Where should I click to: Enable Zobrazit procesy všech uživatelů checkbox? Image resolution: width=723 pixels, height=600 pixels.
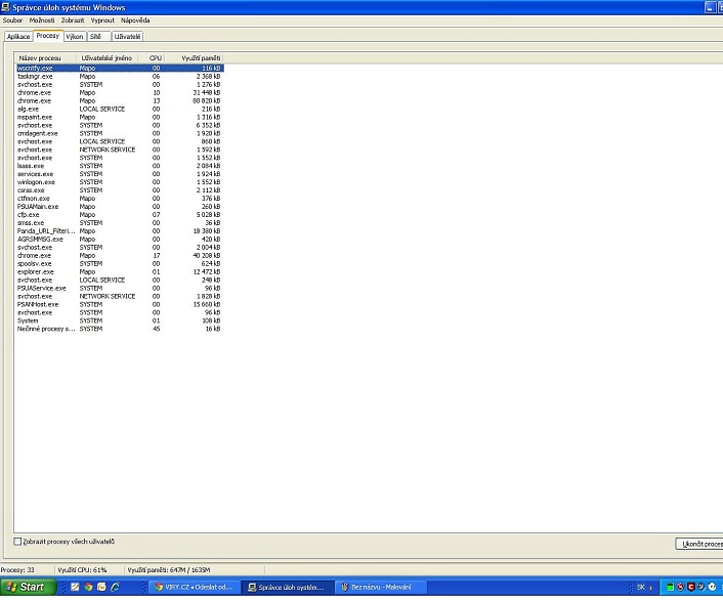tap(18, 542)
